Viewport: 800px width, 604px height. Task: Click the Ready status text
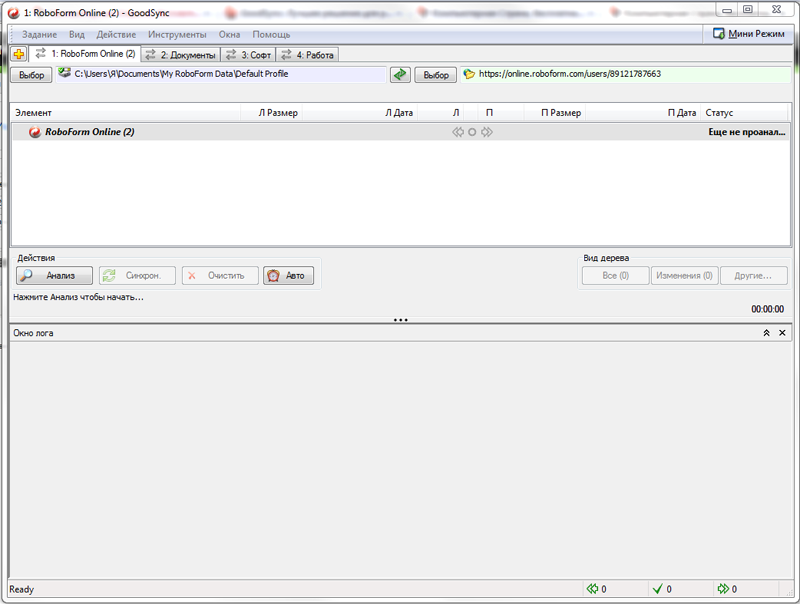tap(21, 589)
